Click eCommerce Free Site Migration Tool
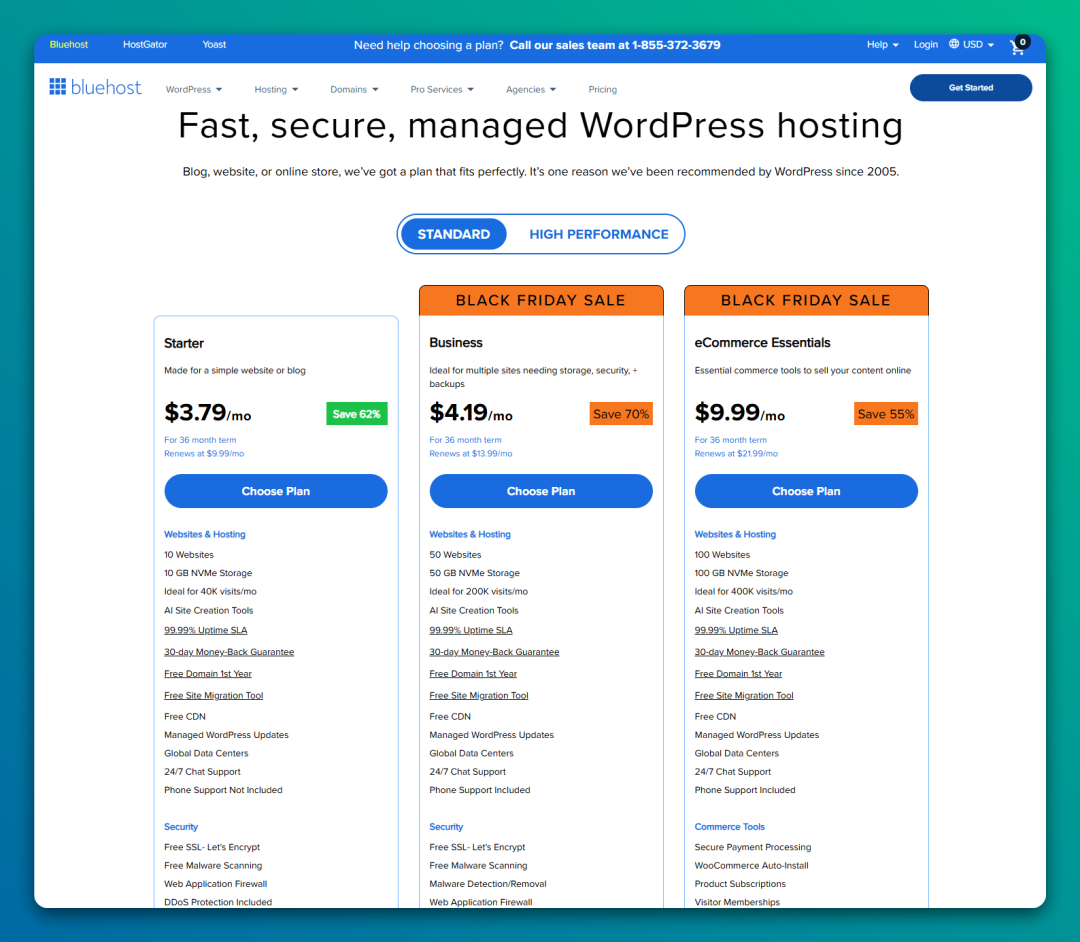 pos(744,695)
